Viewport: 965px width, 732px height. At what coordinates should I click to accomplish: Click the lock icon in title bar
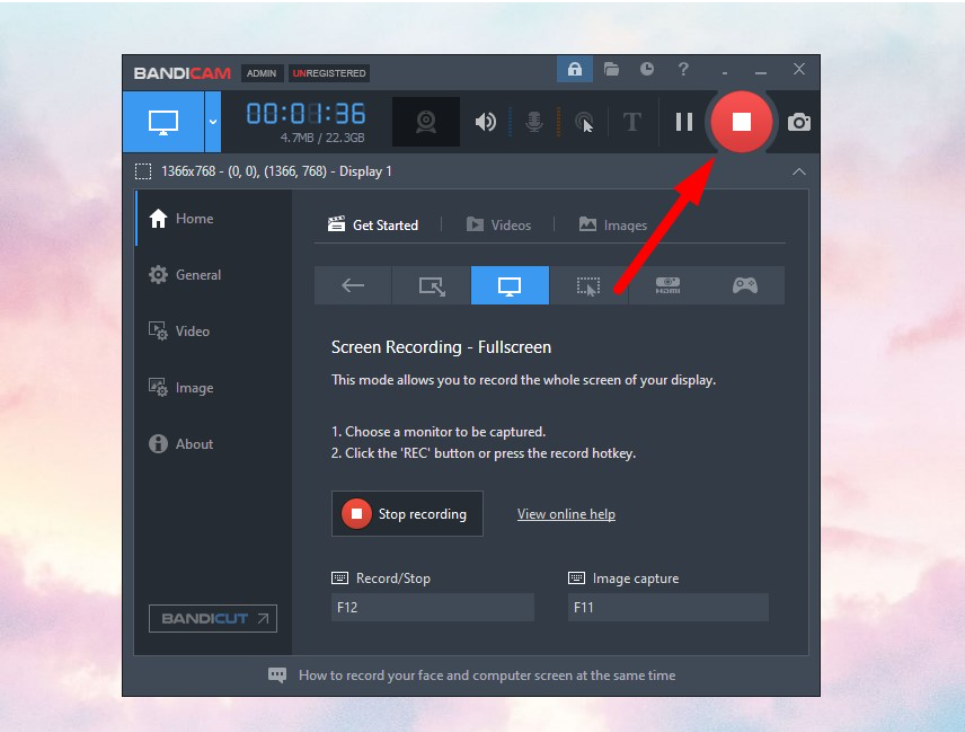pyautogui.click(x=574, y=69)
